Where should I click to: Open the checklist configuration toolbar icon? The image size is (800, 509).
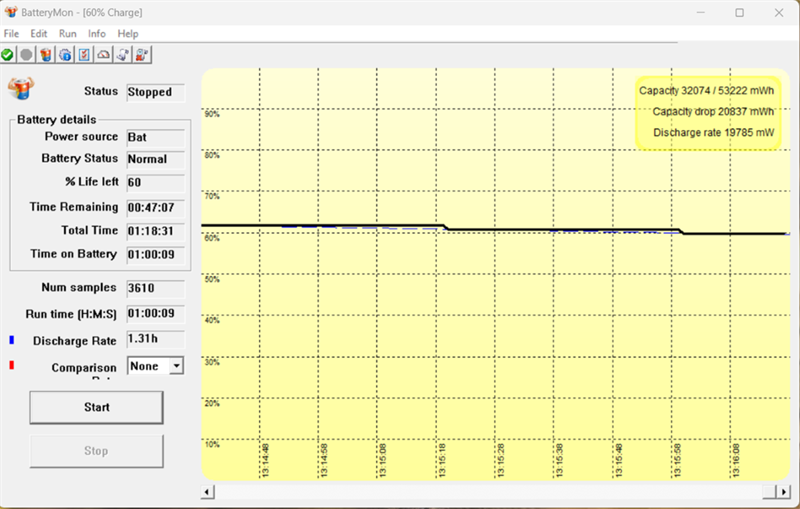tap(84, 54)
